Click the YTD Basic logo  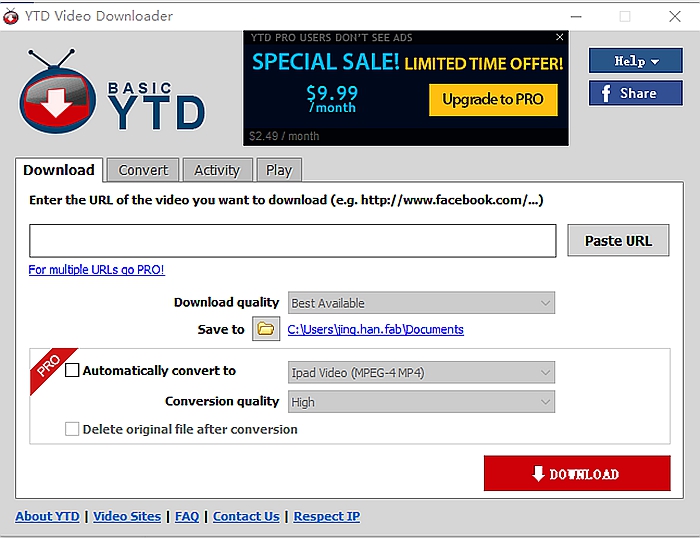[112, 92]
